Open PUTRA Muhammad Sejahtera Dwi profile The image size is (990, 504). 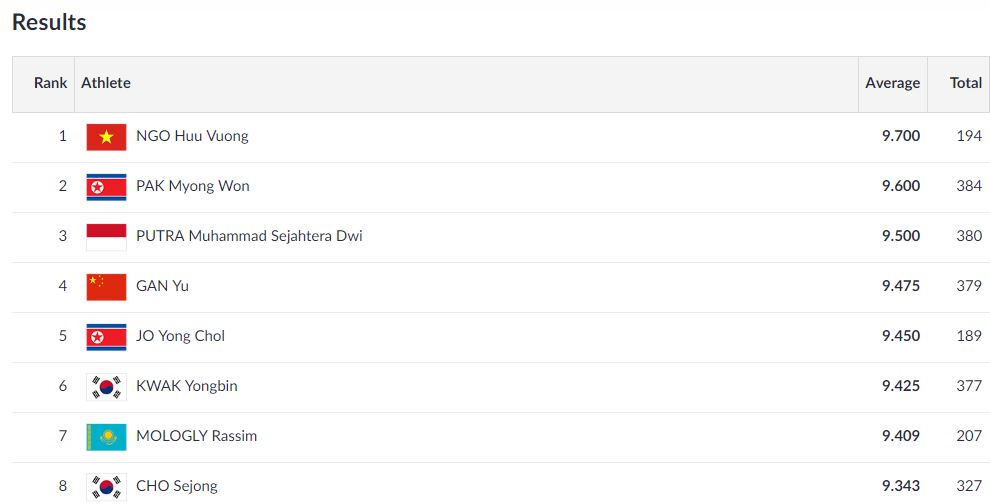(x=249, y=236)
